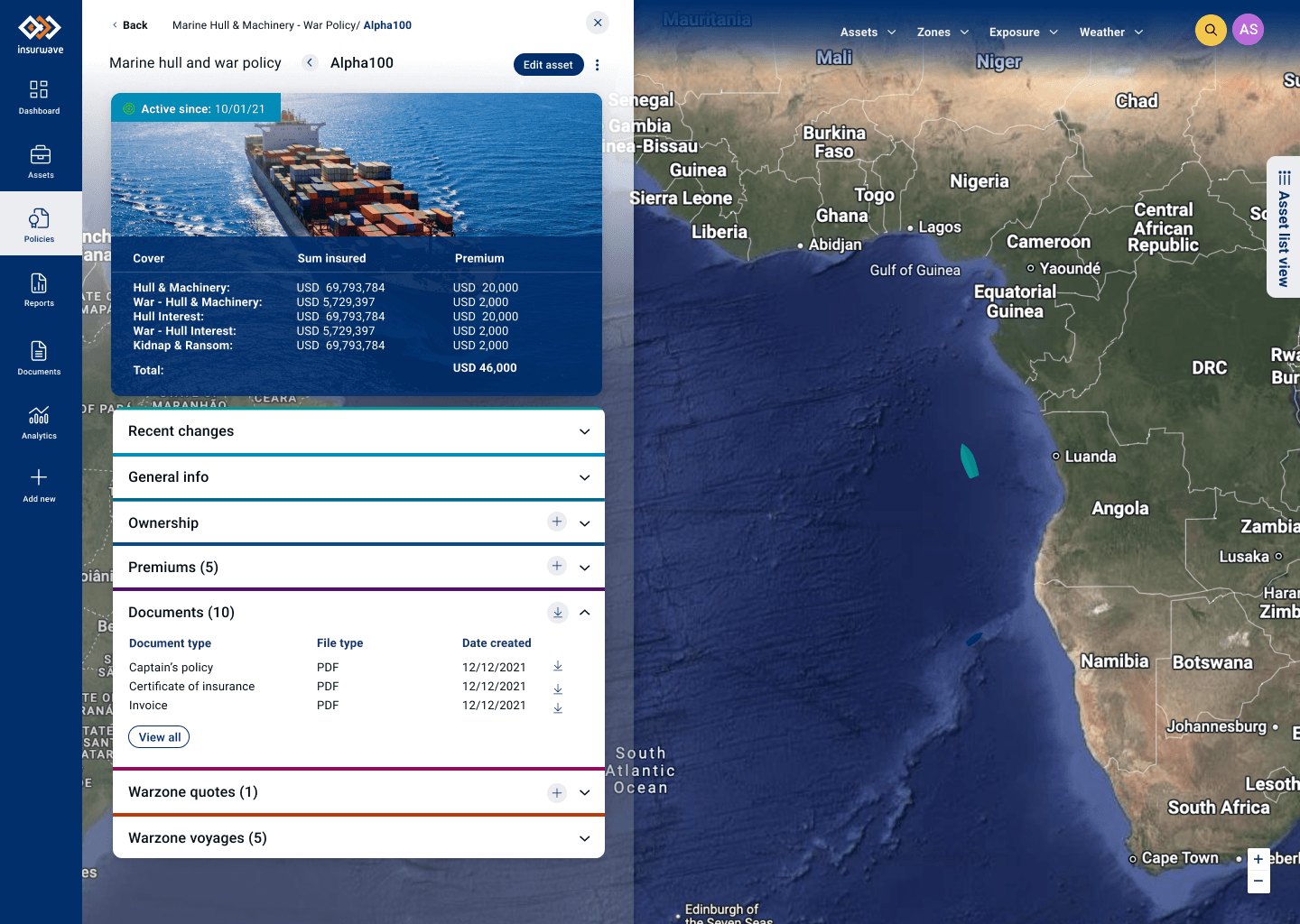The width and height of the screenshot is (1300, 924).
Task: Expand the Premiums (5) section chevron
Action: 585,568
